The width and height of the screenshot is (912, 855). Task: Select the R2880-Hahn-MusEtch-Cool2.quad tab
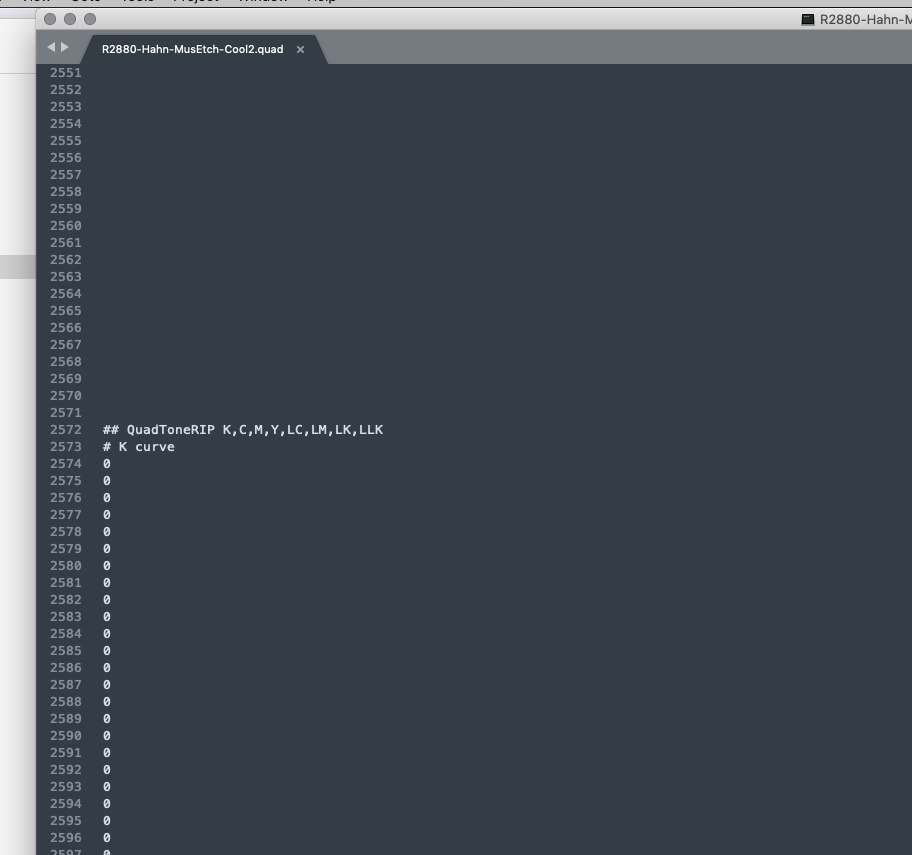(x=192, y=49)
